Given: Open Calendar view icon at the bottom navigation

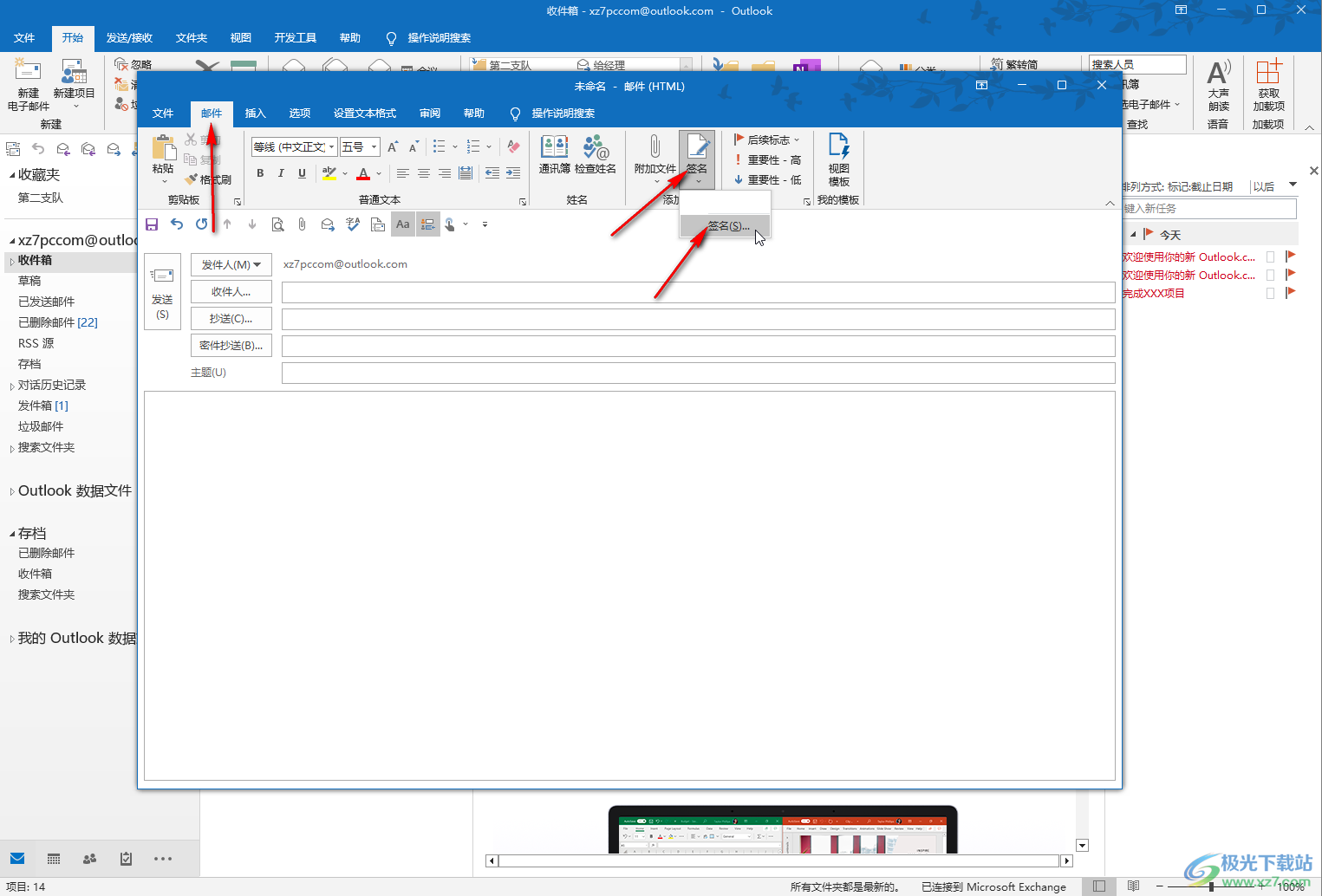Looking at the screenshot, I should coord(54,859).
